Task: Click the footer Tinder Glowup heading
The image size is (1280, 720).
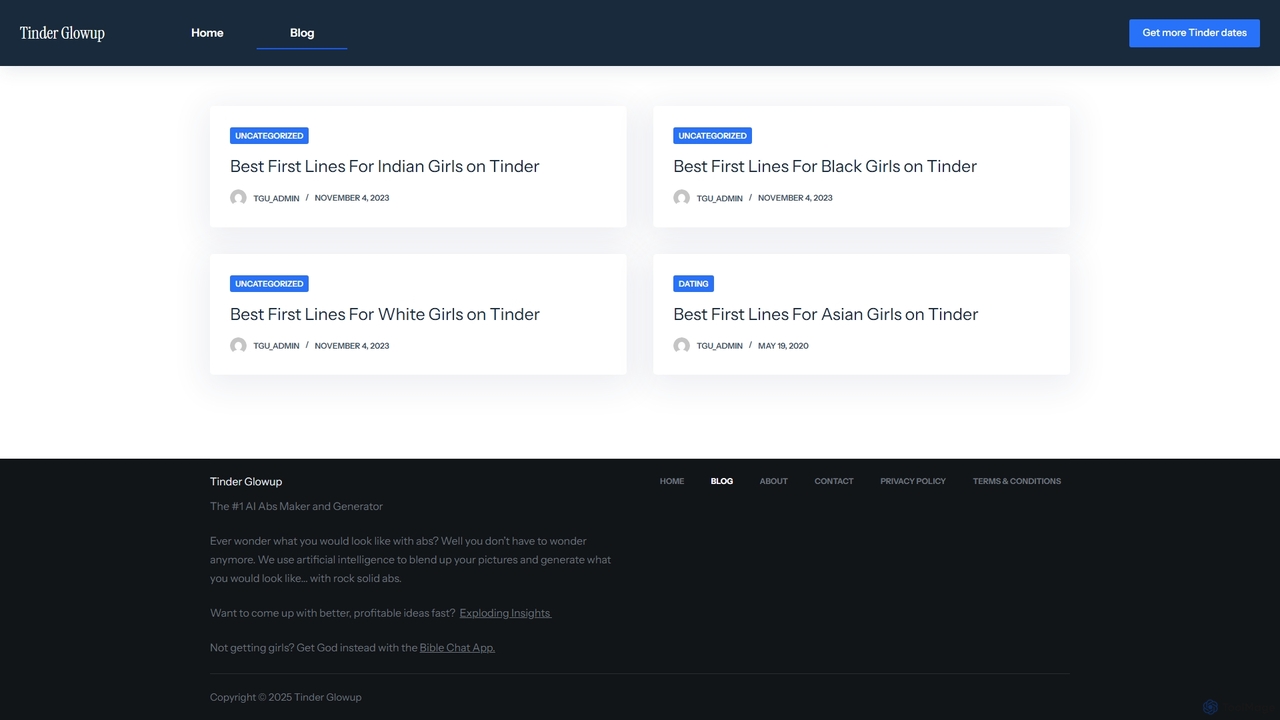Action: click(x=246, y=482)
